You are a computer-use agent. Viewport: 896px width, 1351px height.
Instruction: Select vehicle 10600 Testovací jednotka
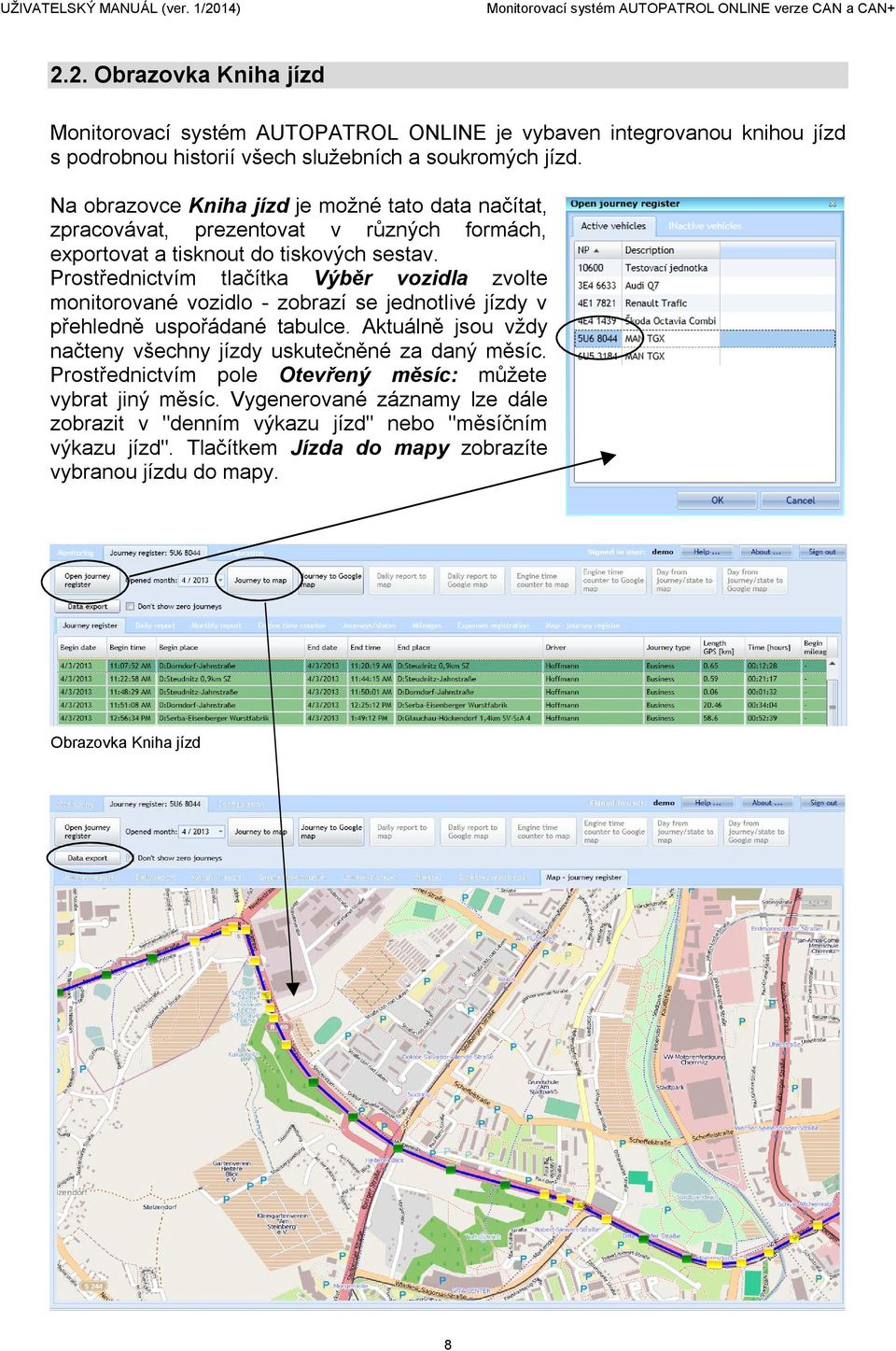[x=706, y=268]
